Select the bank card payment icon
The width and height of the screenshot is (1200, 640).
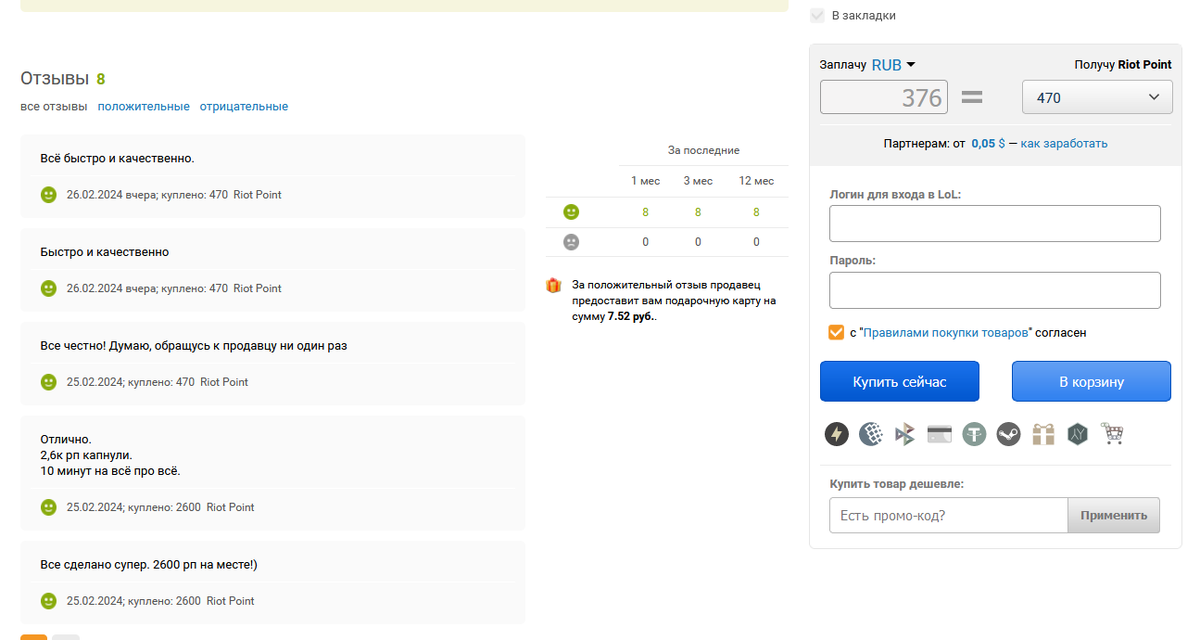pos(940,434)
